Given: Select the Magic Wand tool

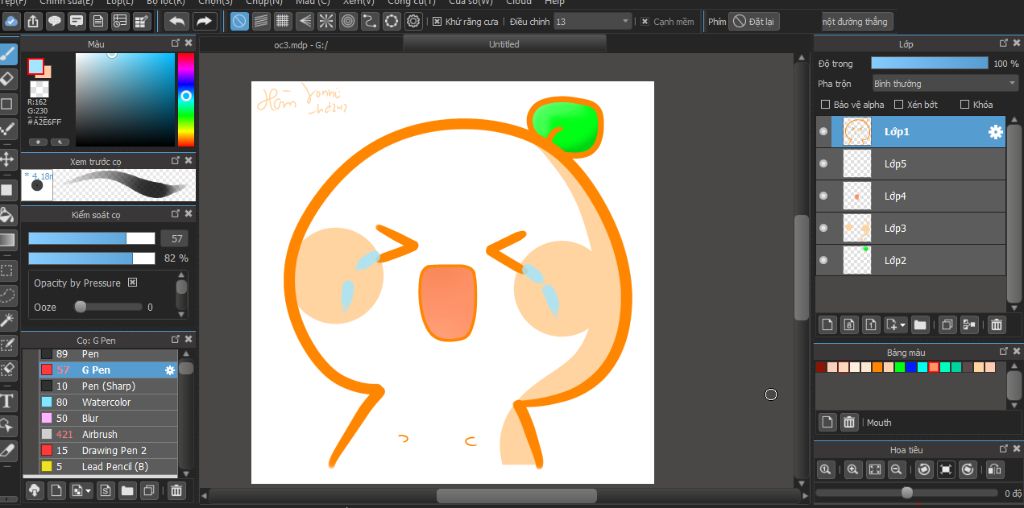Looking at the screenshot, I should tap(8, 319).
